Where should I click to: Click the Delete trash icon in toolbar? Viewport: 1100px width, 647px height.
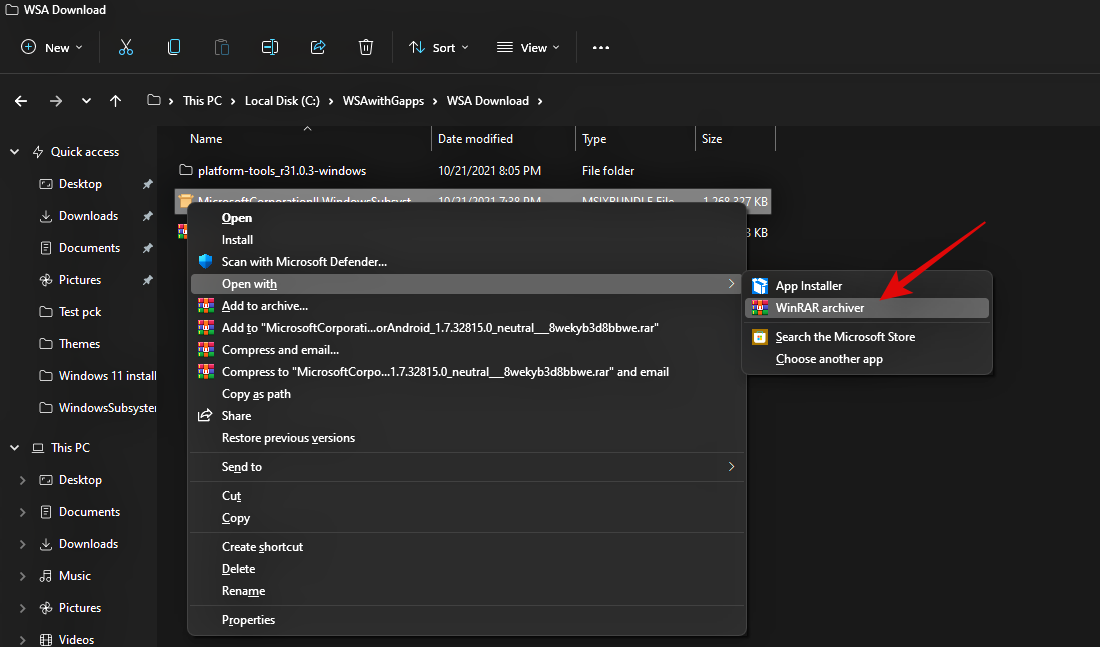366,47
